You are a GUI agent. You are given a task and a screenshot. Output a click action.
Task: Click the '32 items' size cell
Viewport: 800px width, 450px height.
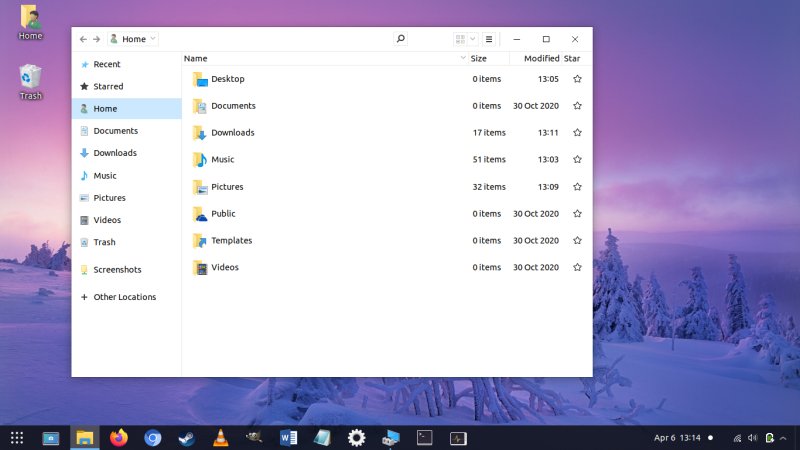tap(489, 187)
